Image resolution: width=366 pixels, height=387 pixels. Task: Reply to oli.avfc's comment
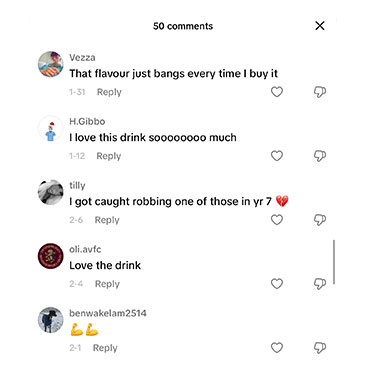click(x=107, y=284)
